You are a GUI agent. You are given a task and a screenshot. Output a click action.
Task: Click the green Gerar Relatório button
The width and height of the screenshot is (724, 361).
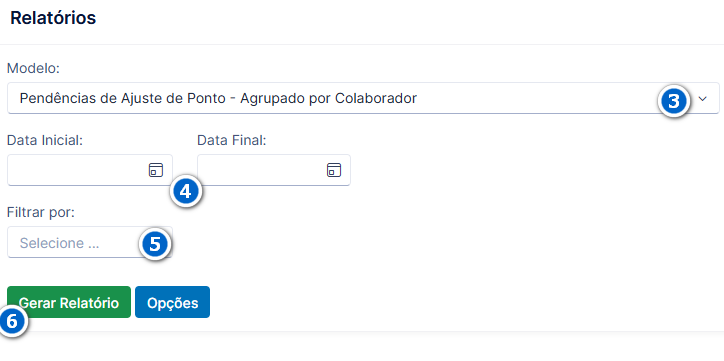pos(69,302)
